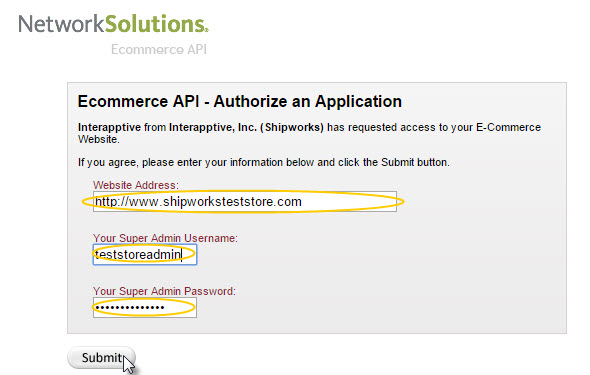Select the Super Admin Username field
Viewport: 590px width, 375px height.
[145, 255]
